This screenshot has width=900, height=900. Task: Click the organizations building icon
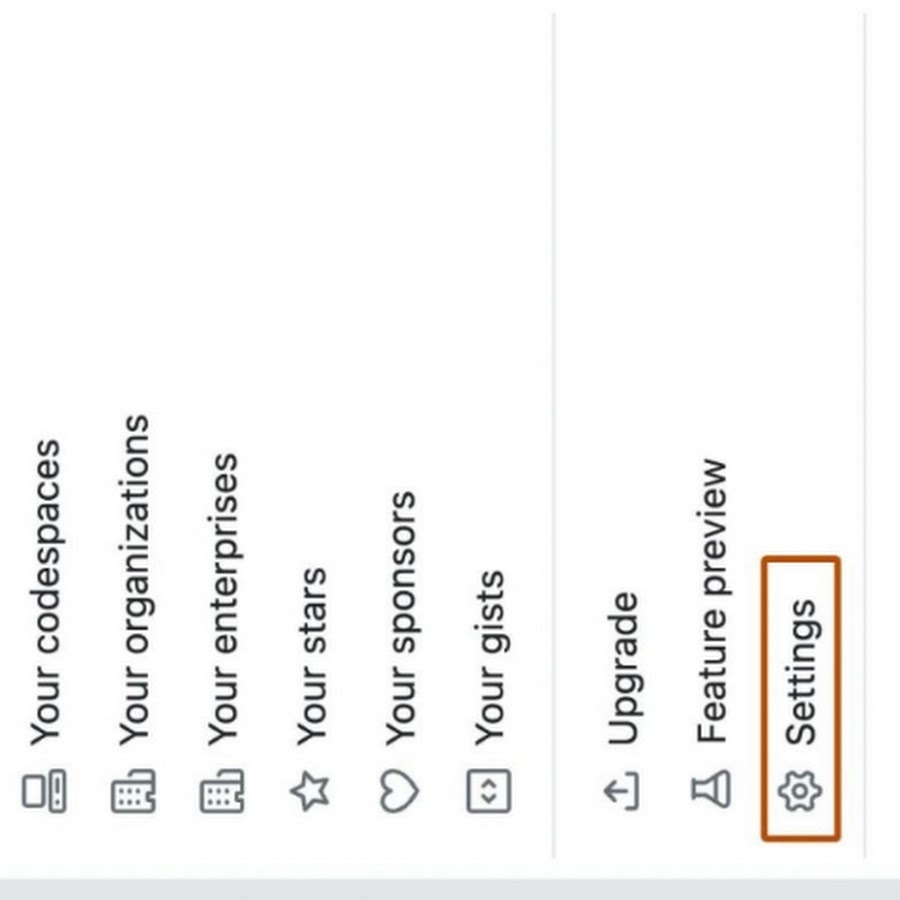133,792
